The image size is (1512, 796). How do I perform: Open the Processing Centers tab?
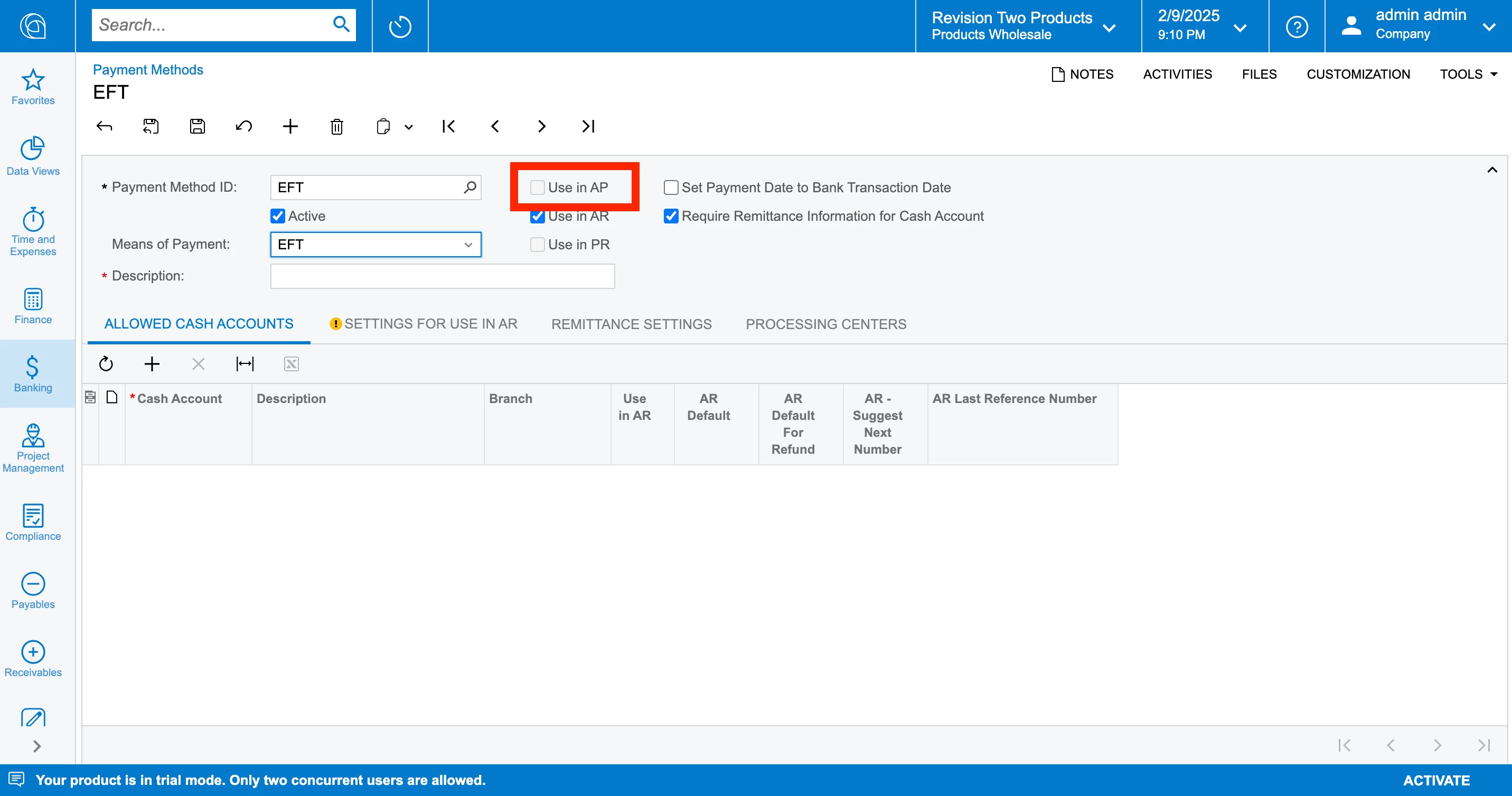[x=825, y=324]
